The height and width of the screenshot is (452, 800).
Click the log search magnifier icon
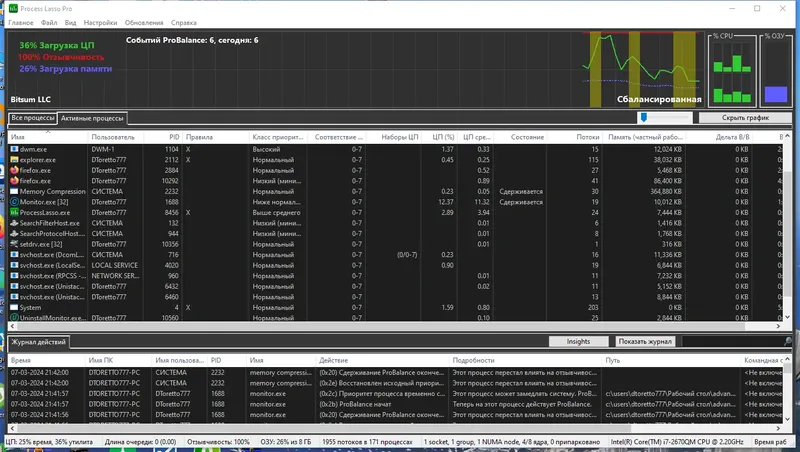point(787,341)
